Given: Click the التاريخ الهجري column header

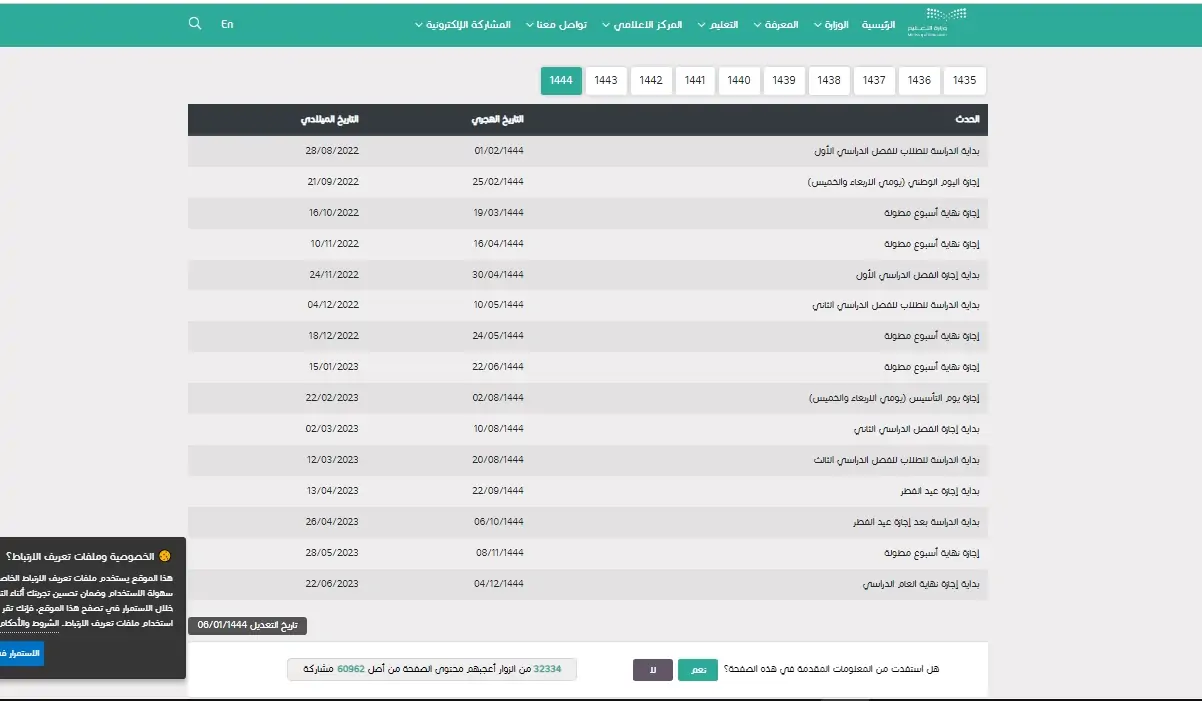Looking at the screenshot, I should pyautogui.click(x=498, y=120).
